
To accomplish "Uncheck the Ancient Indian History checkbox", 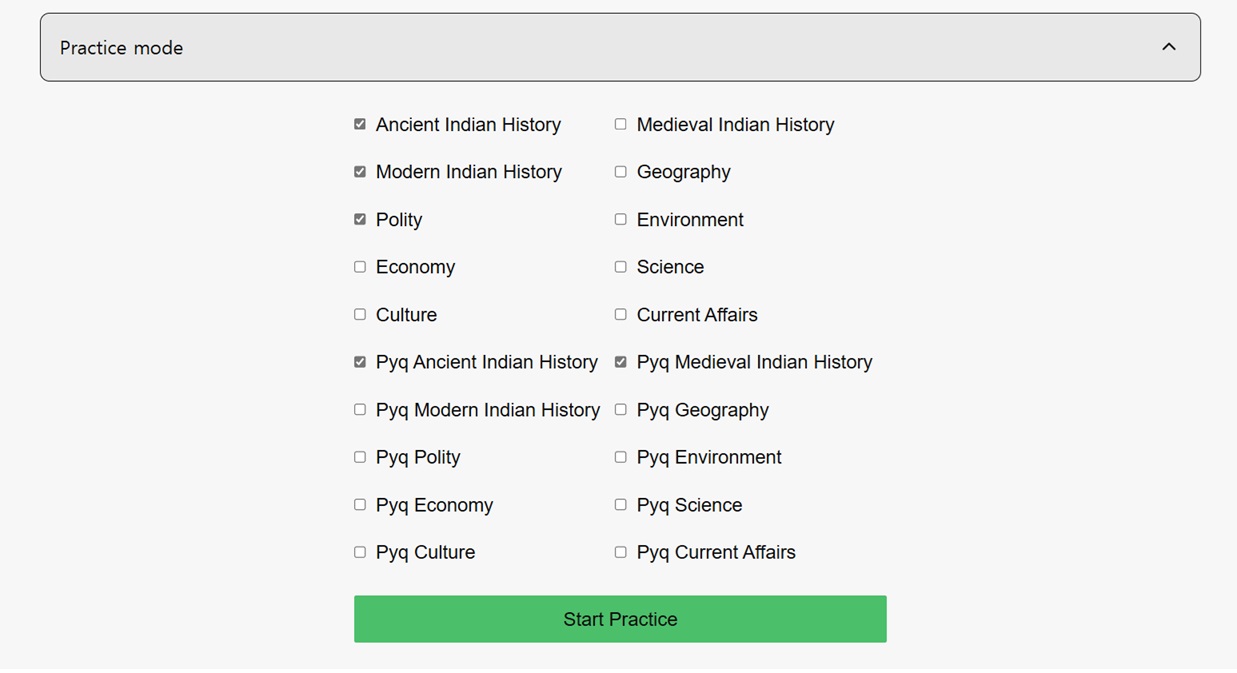I will coord(360,124).
